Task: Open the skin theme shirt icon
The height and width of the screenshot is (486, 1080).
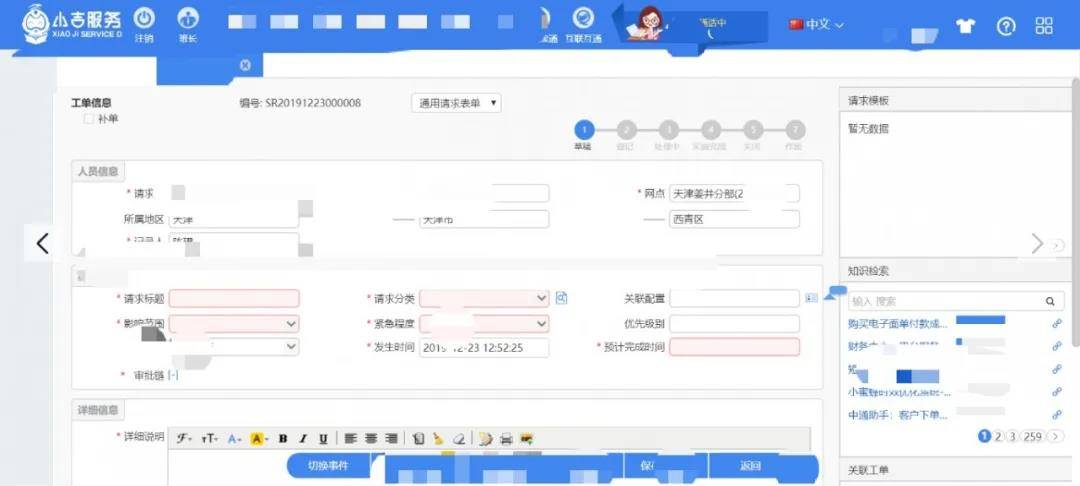Action: 966,27
